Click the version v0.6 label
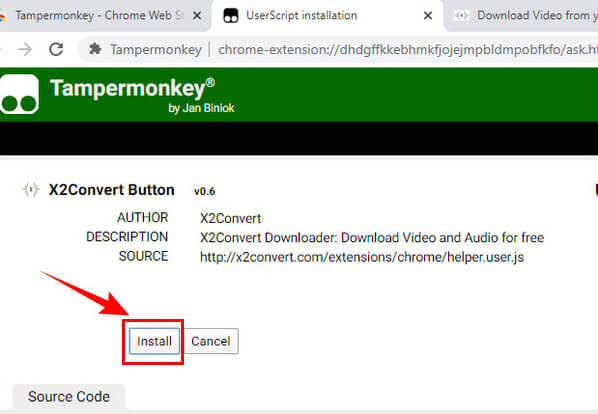This screenshot has width=598, height=414. (x=204, y=191)
